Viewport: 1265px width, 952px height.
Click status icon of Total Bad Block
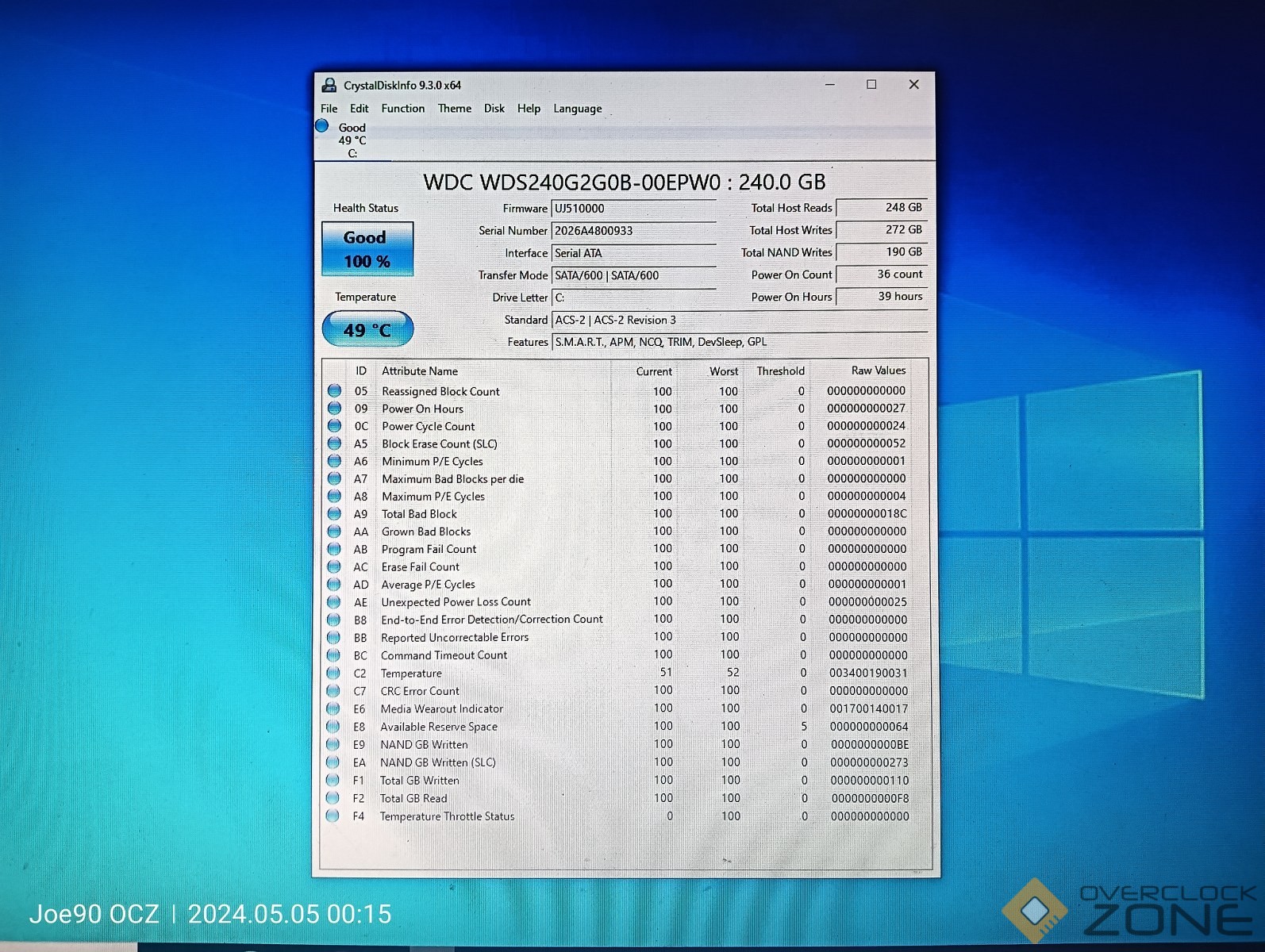click(x=334, y=513)
